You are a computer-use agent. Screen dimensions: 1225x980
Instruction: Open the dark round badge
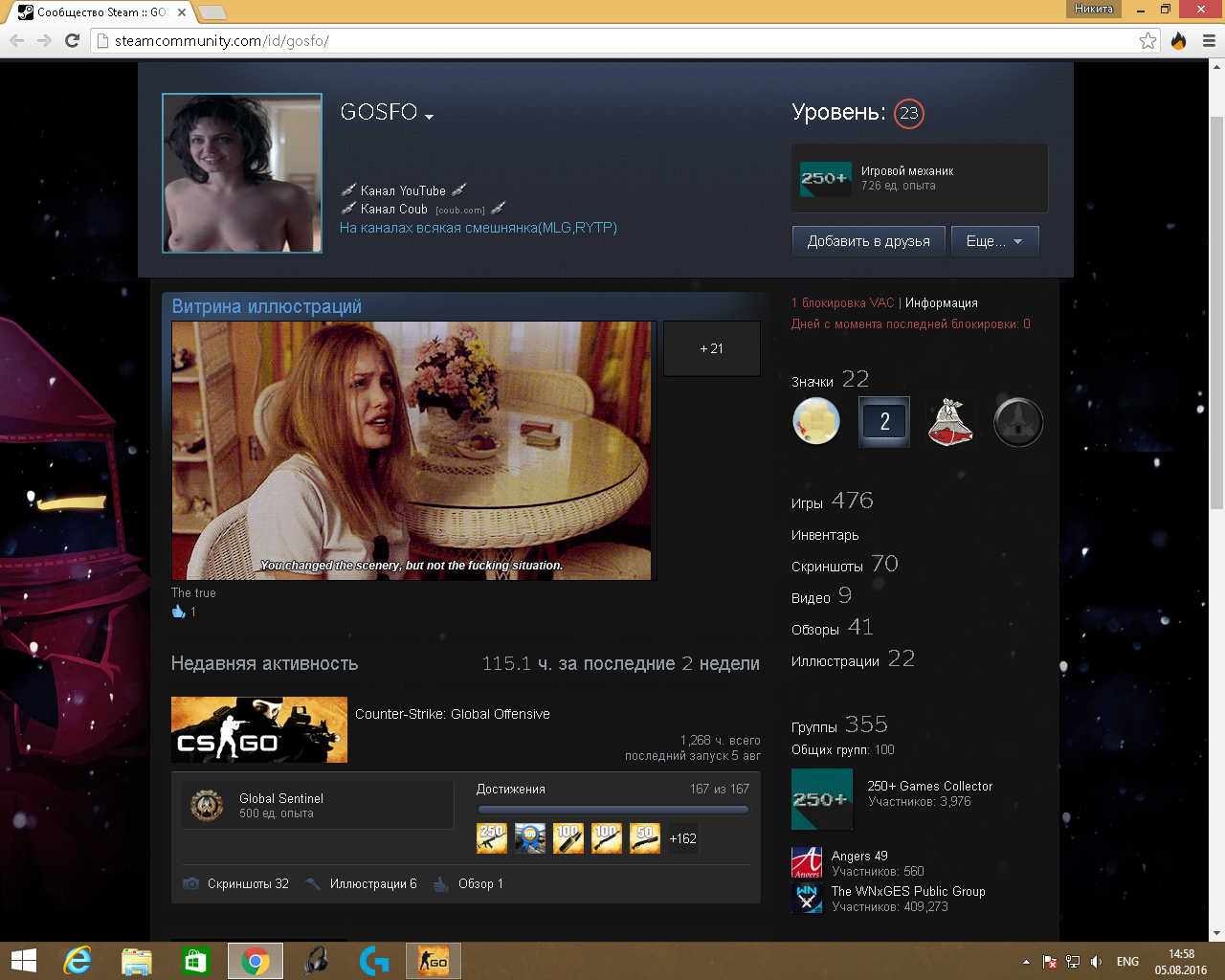point(1018,422)
